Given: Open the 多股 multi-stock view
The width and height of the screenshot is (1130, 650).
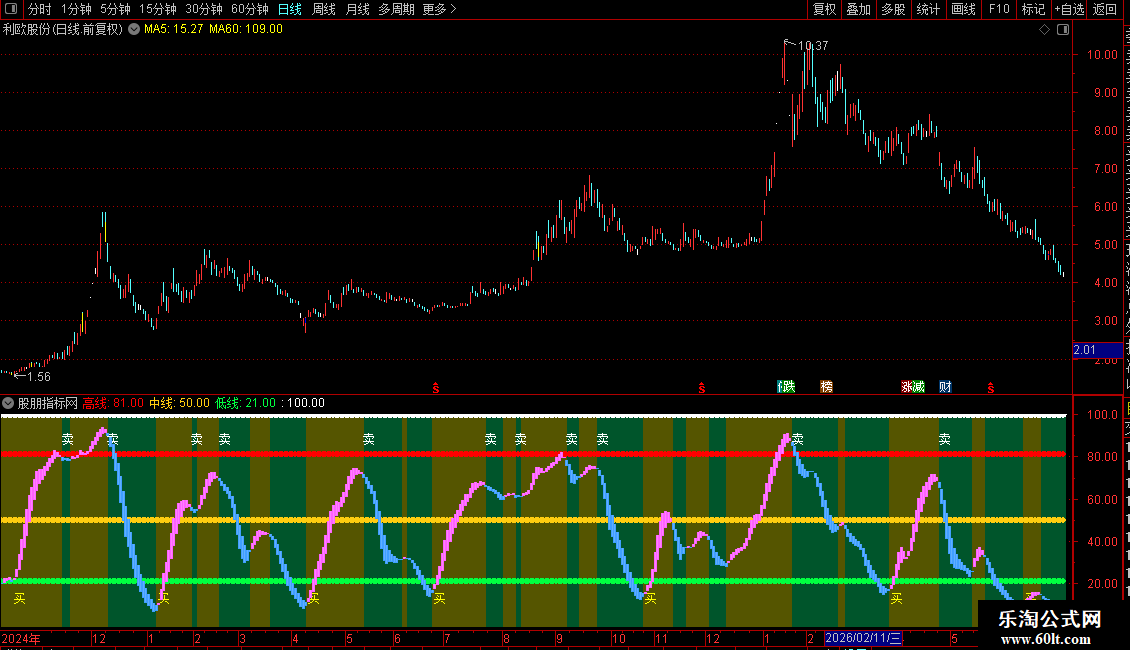Looking at the screenshot, I should (x=893, y=9).
